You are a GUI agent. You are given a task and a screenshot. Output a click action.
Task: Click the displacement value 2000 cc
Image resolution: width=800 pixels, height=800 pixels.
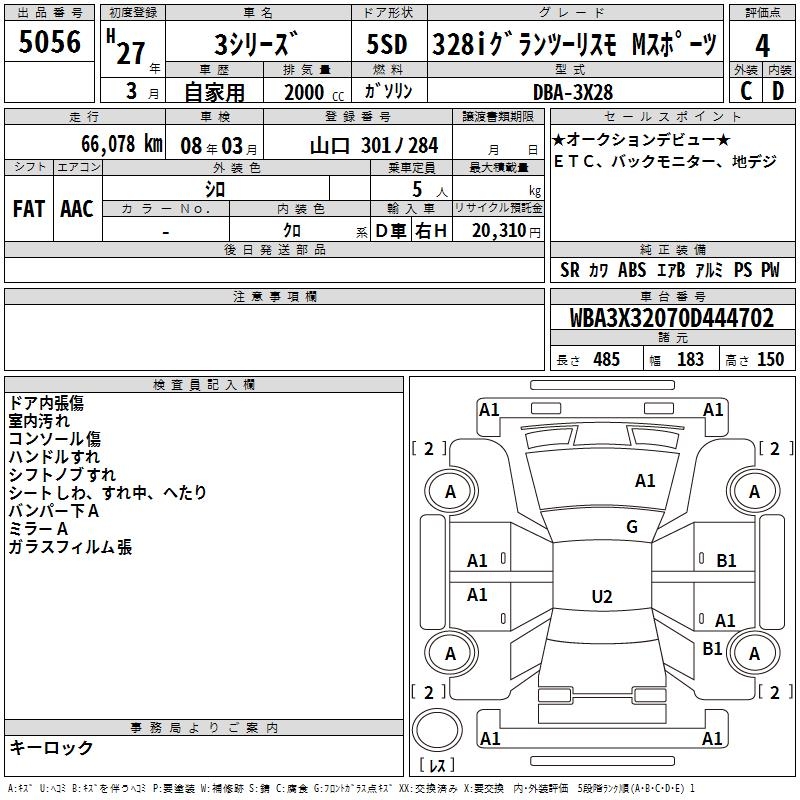click(314, 92)
